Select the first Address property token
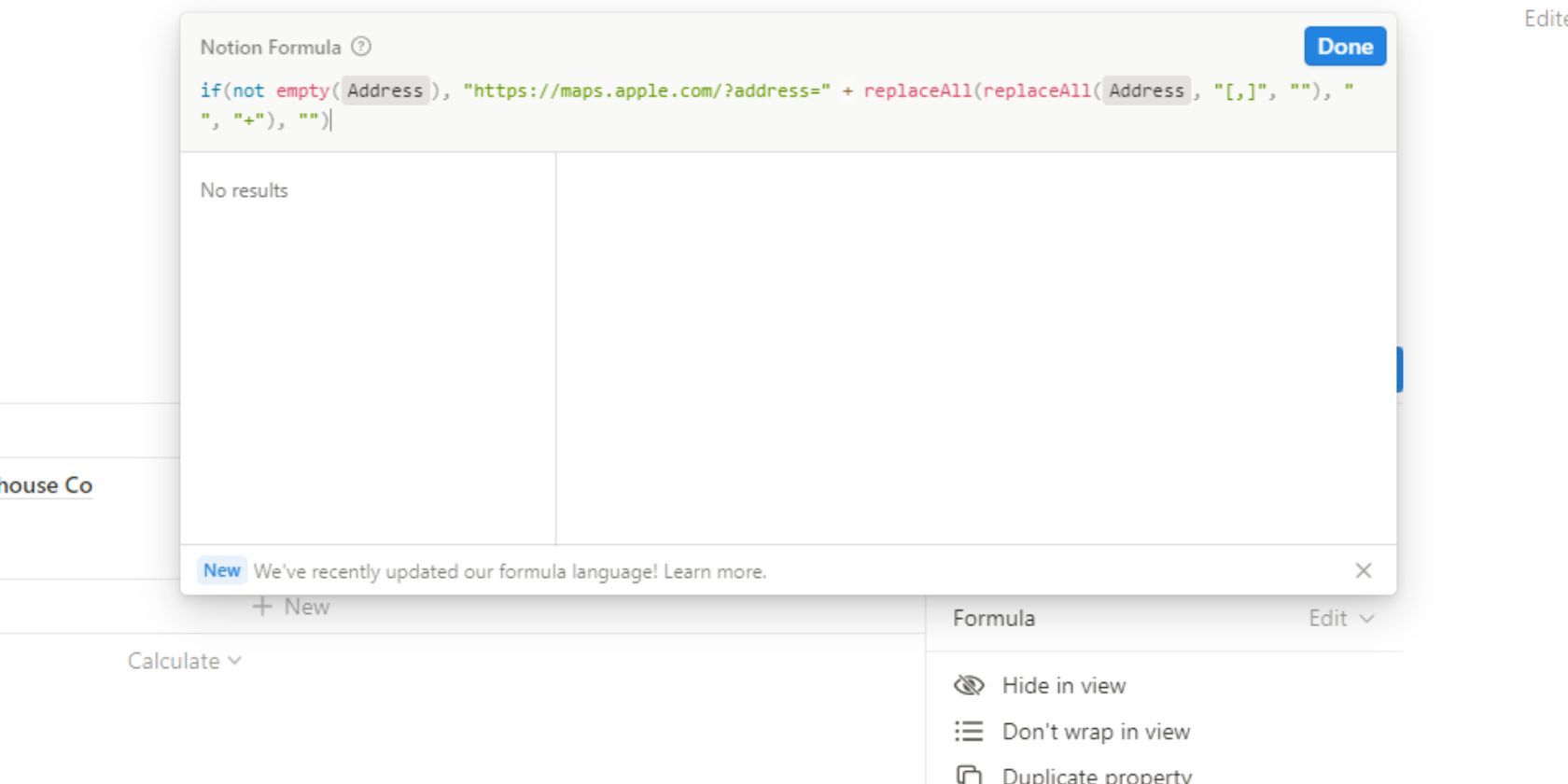 [385, 91]
